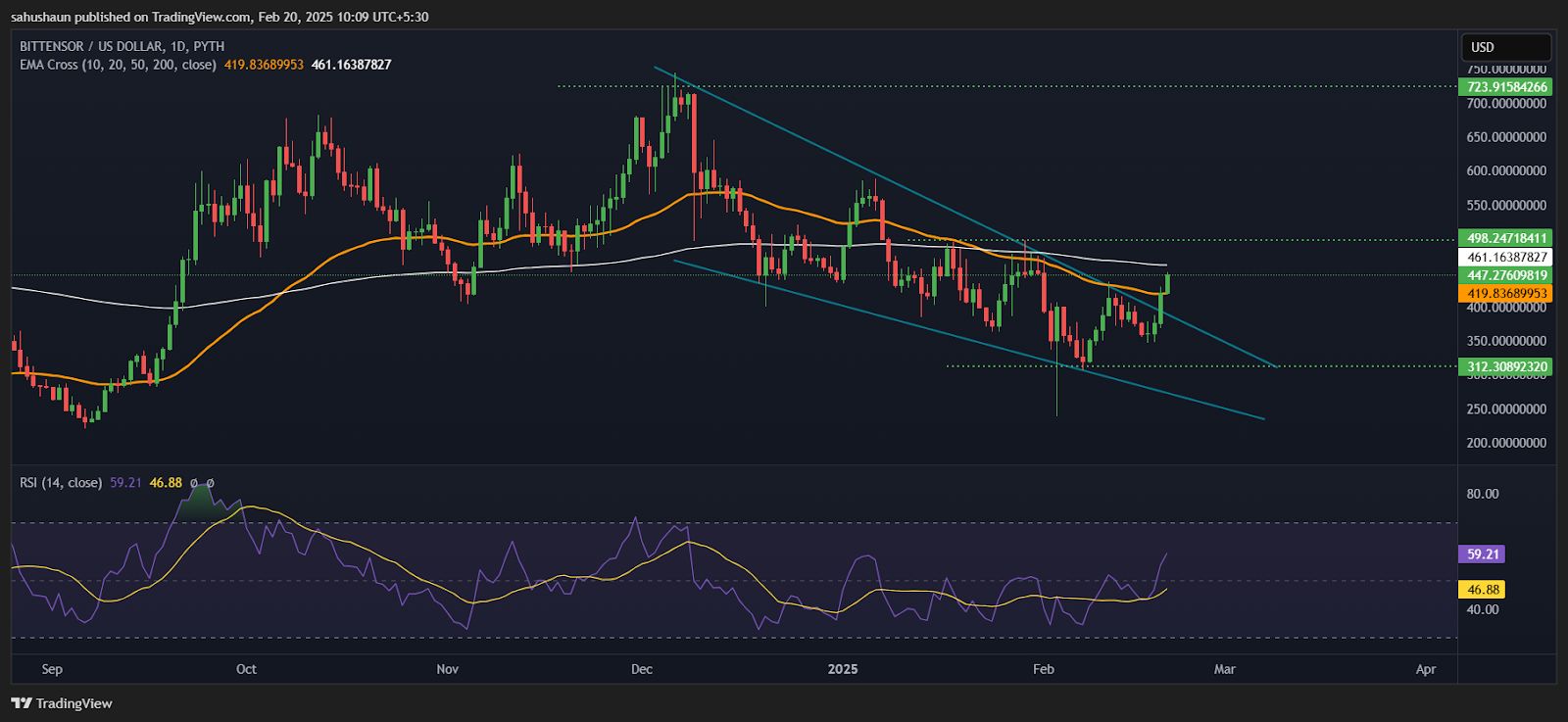Click the 447.27609819 current price label
Screen dimensions: 1568x722
click(x=1506, y=275)
